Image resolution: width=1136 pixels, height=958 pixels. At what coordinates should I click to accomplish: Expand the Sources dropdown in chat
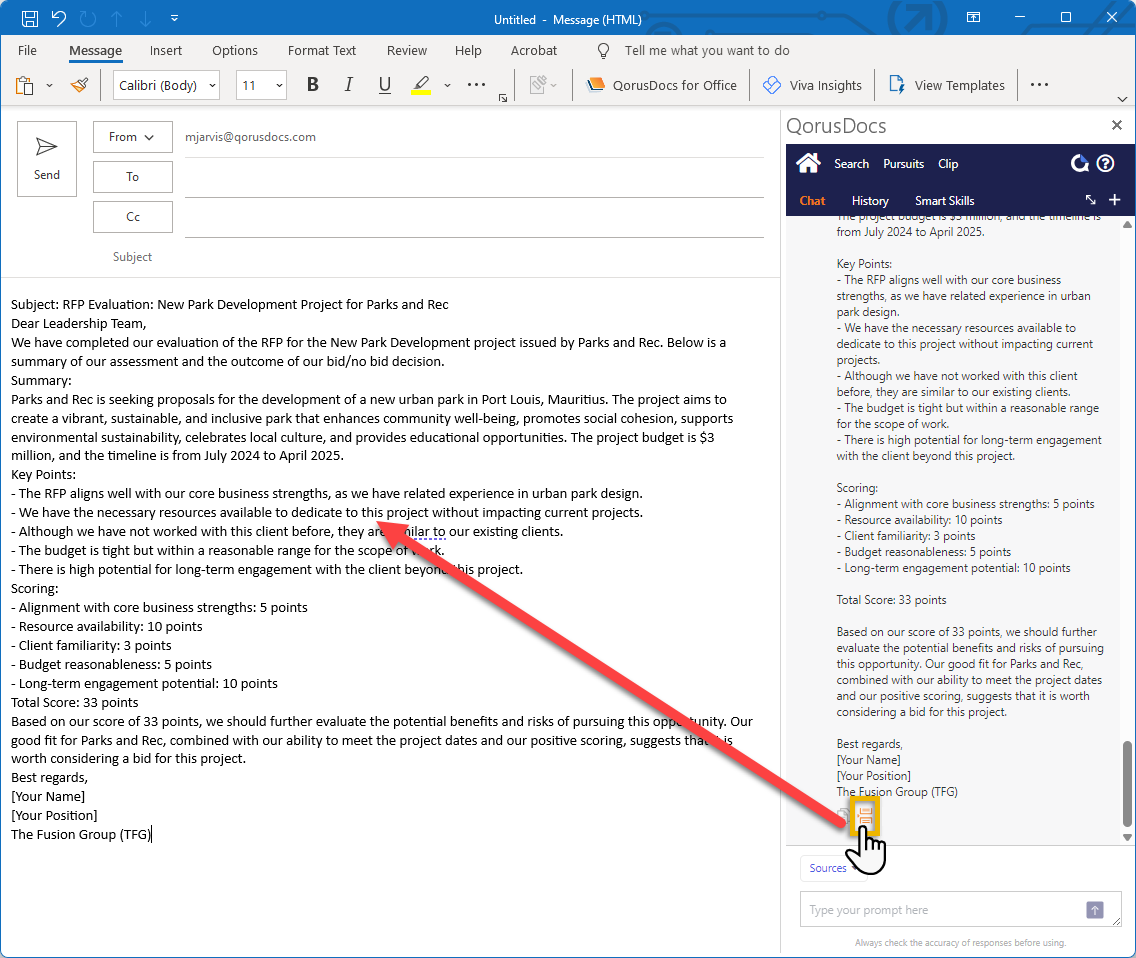tap(829, 868)
